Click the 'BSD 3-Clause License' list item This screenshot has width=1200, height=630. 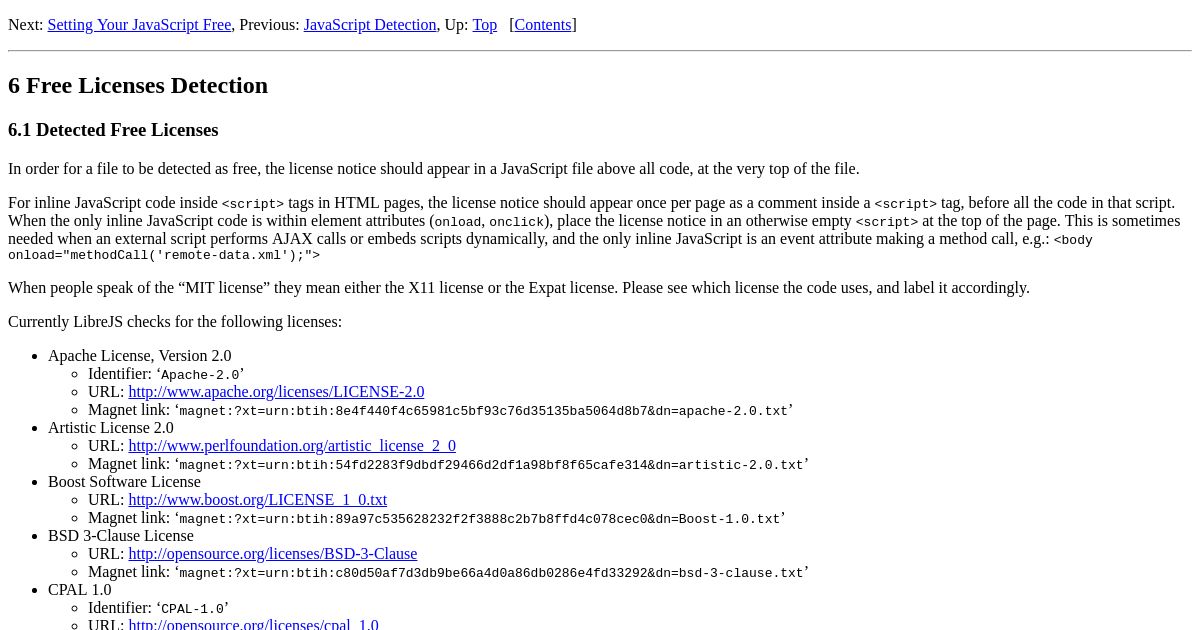point(121,536)
